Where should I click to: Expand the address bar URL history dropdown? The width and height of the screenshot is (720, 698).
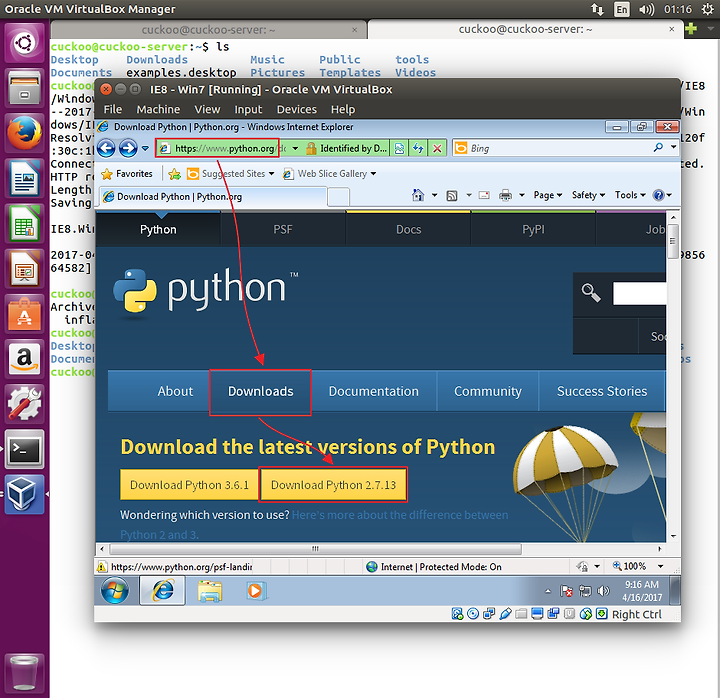[295, 148]
